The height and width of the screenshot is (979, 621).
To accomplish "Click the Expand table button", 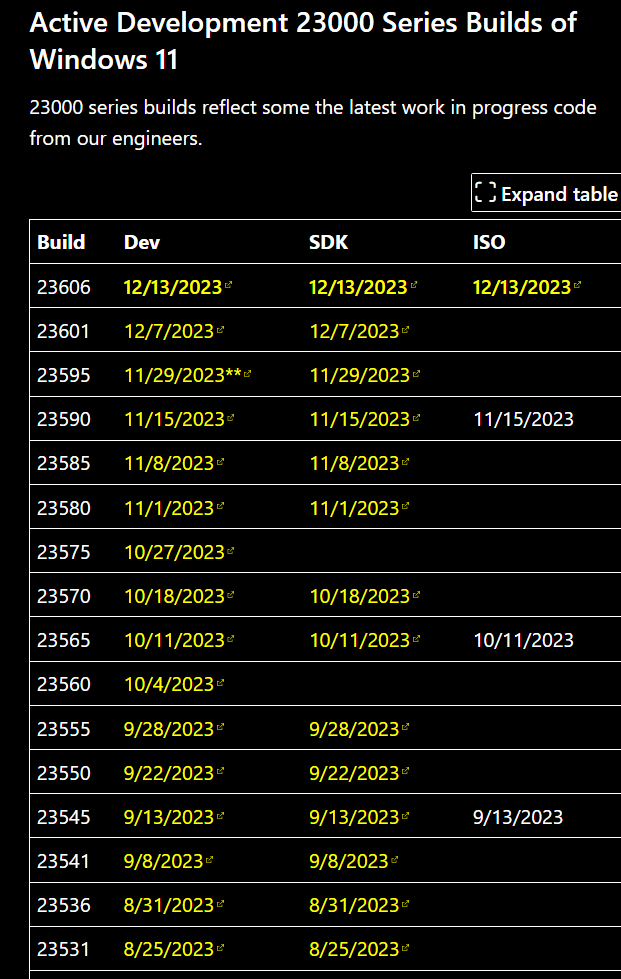I will (x=548, y=194).
